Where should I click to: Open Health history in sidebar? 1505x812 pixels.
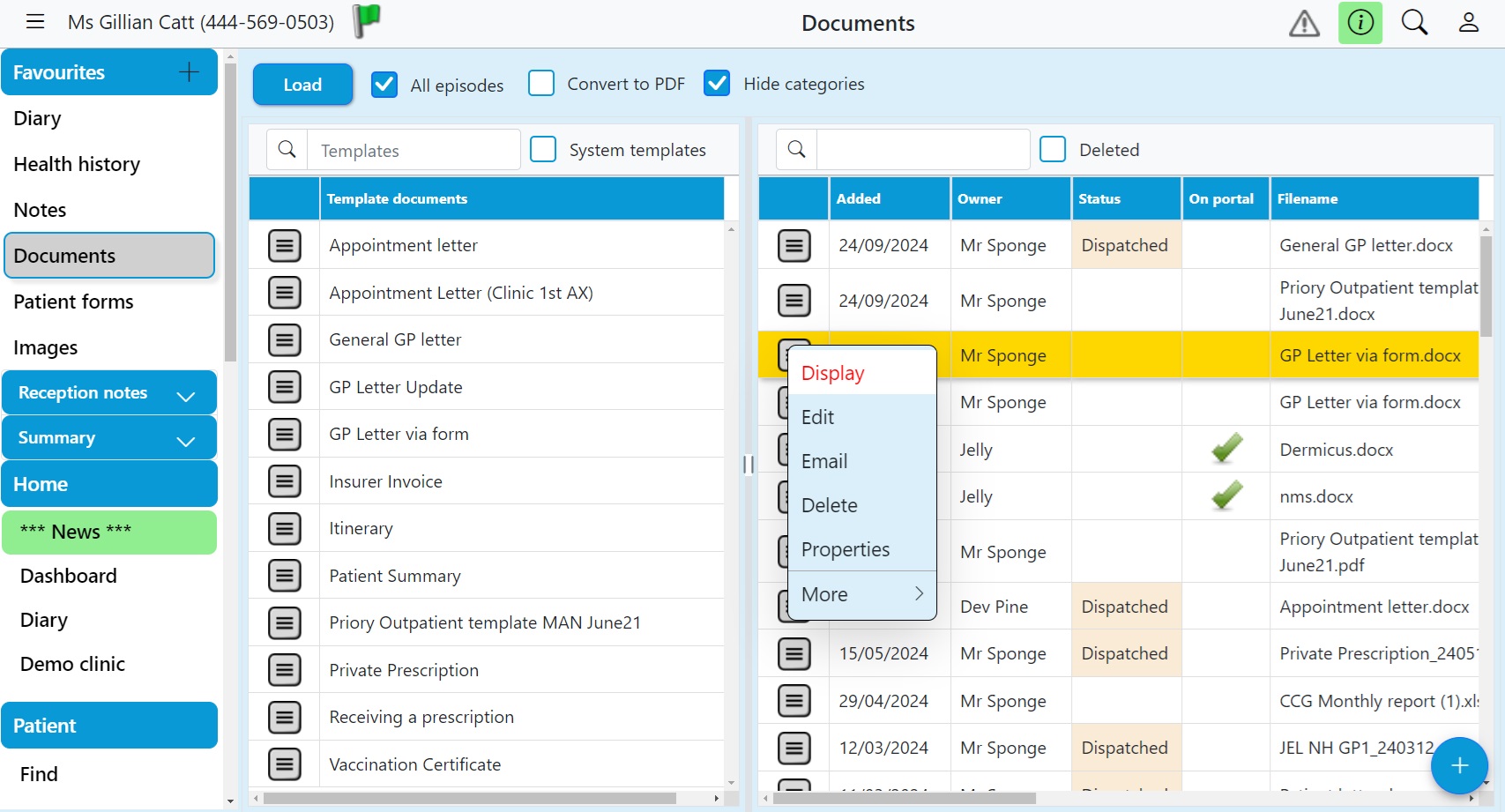[x=77, y=164]
